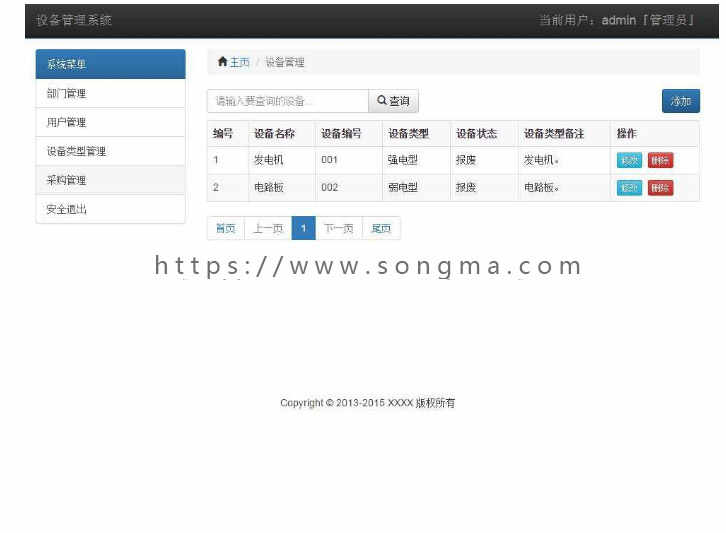Go to 主页 breadcrumb link
Viewport: 726px width, 533px height.
click(x=239, y=62)
